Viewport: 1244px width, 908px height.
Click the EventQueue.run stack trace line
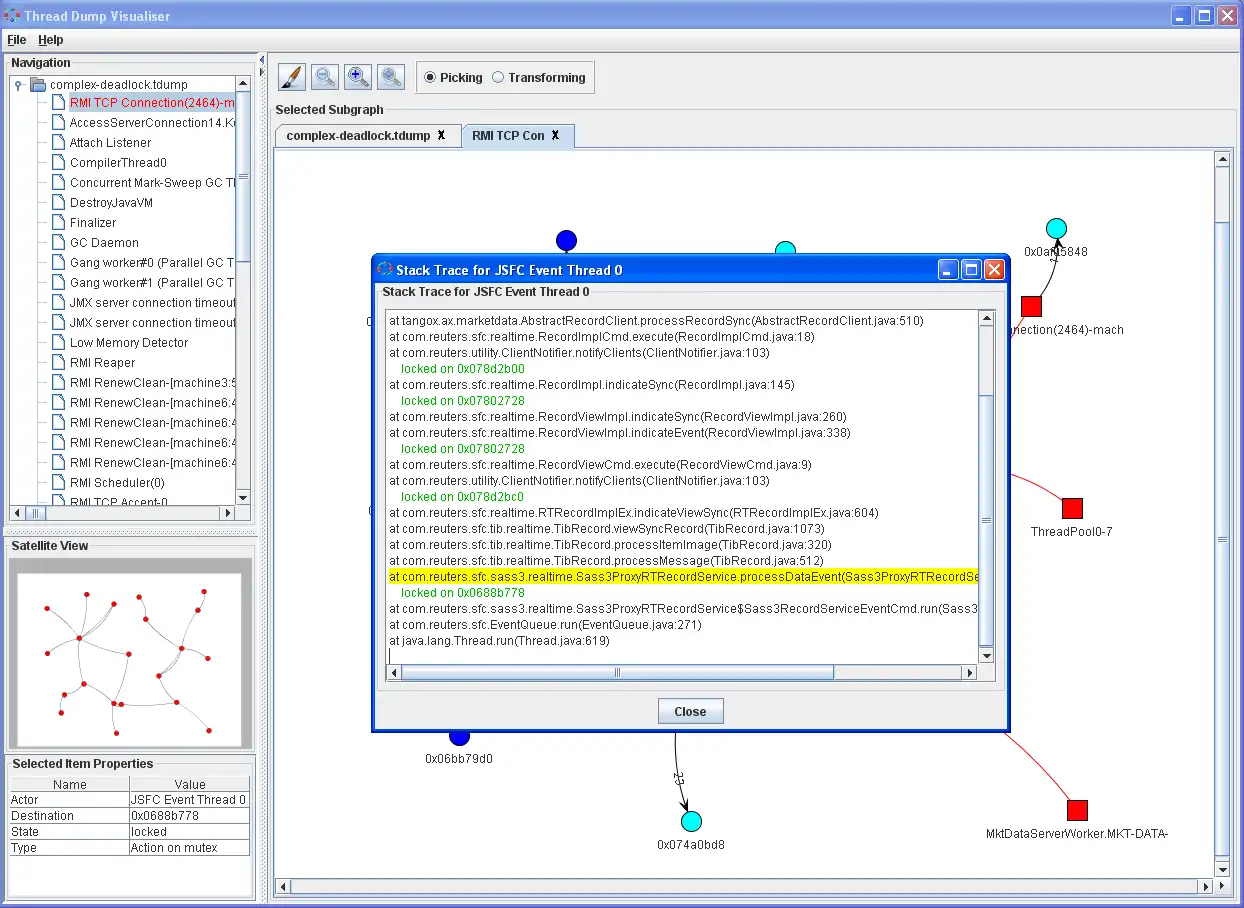pos(545,625)
